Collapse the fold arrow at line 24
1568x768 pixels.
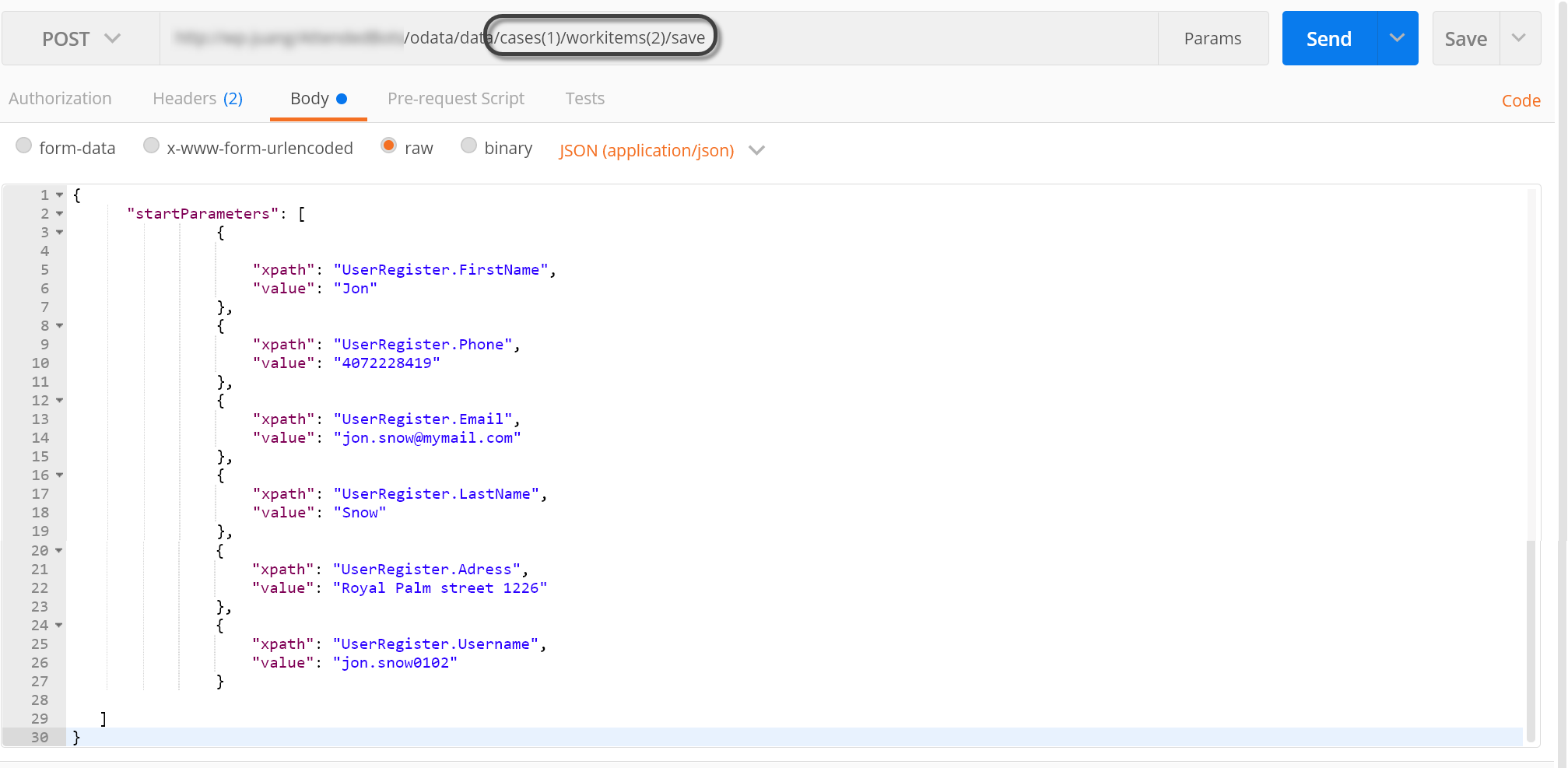(x=59, y=626)
